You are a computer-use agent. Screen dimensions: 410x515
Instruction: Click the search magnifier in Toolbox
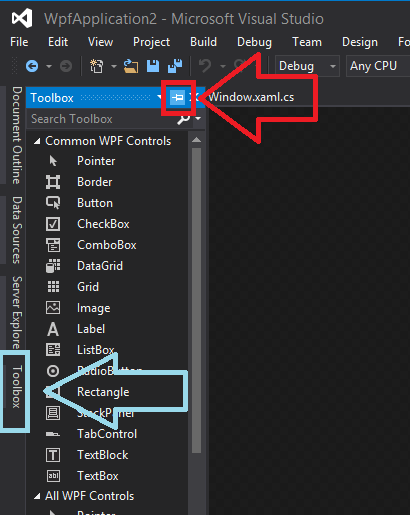pyautogui.click(x=183, y=119)
